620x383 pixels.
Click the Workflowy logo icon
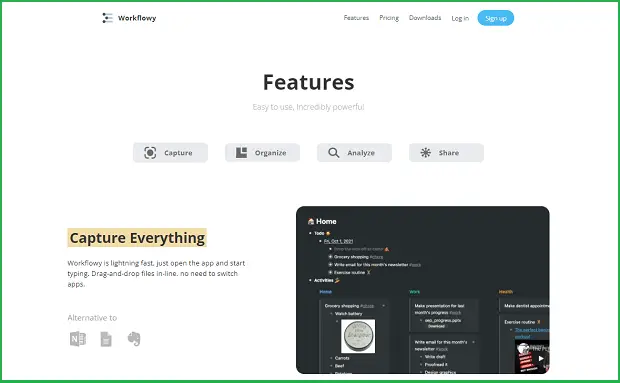pyautogui.click(x=108, y=18)
